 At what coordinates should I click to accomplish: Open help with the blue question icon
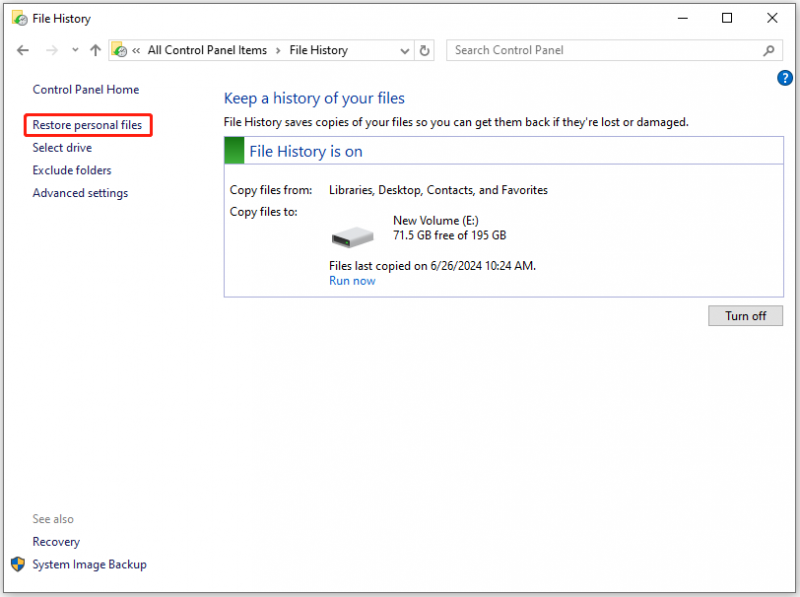click(x=785, y=78)
